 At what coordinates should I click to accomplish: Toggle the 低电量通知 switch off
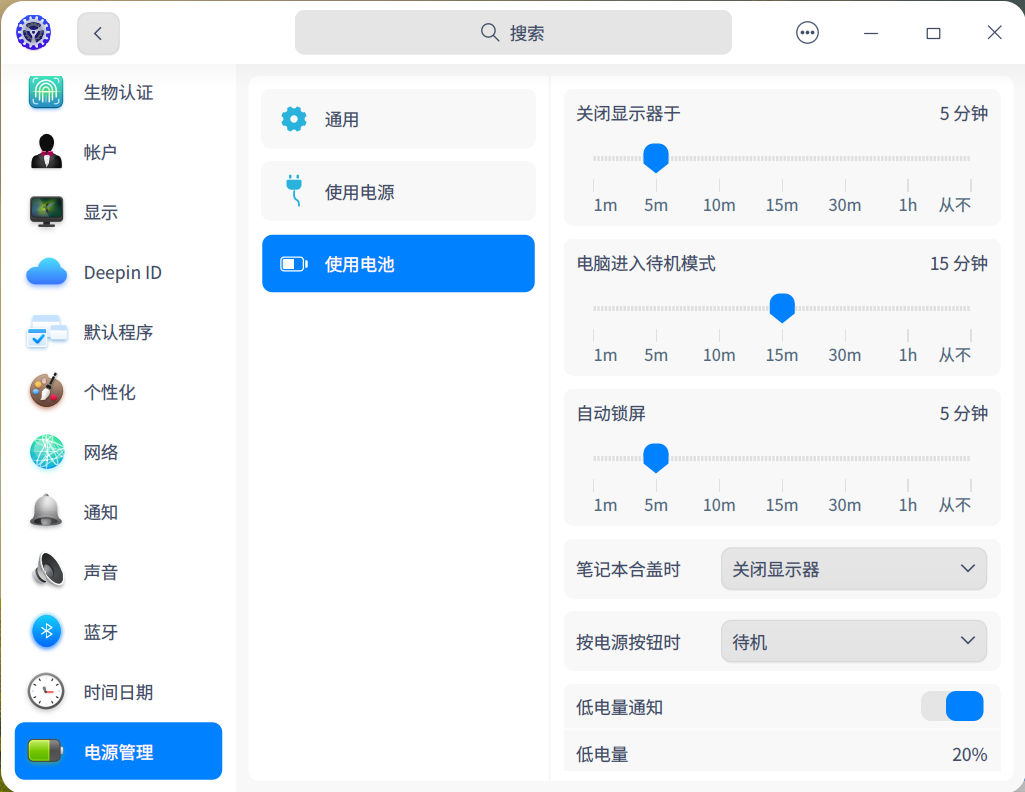pos(952,706)
